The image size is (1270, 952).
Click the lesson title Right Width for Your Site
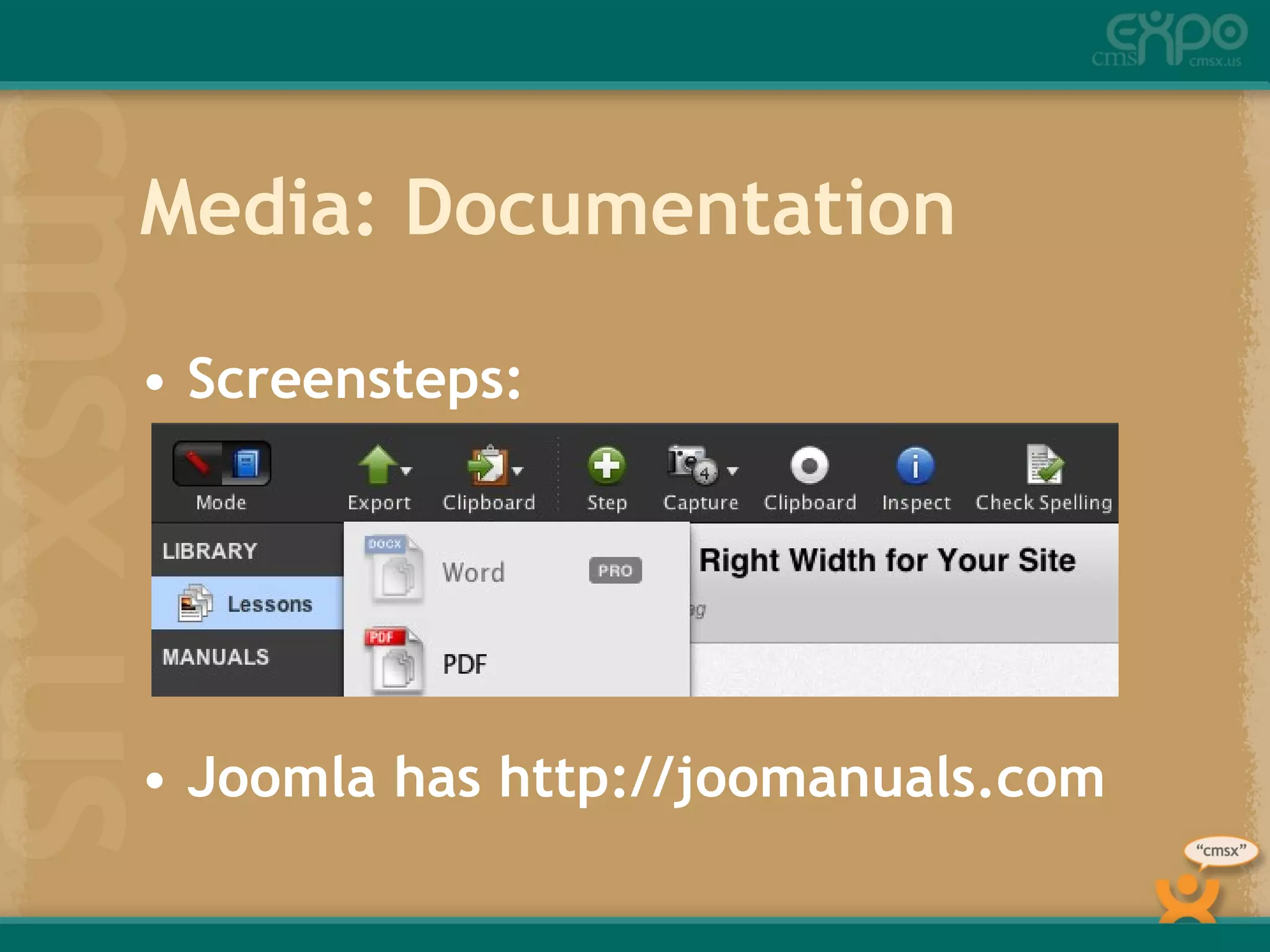pyautogui.click(x=887, y=560)
